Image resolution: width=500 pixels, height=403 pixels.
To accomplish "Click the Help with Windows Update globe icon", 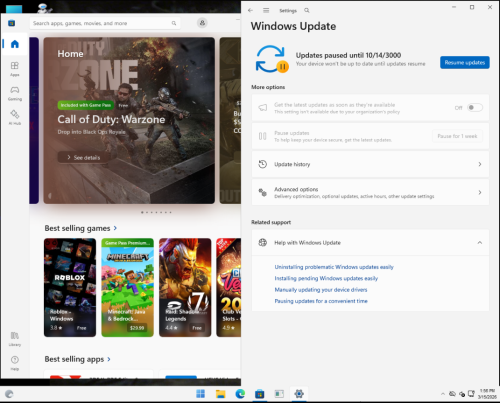I will [x=263, y=242].
